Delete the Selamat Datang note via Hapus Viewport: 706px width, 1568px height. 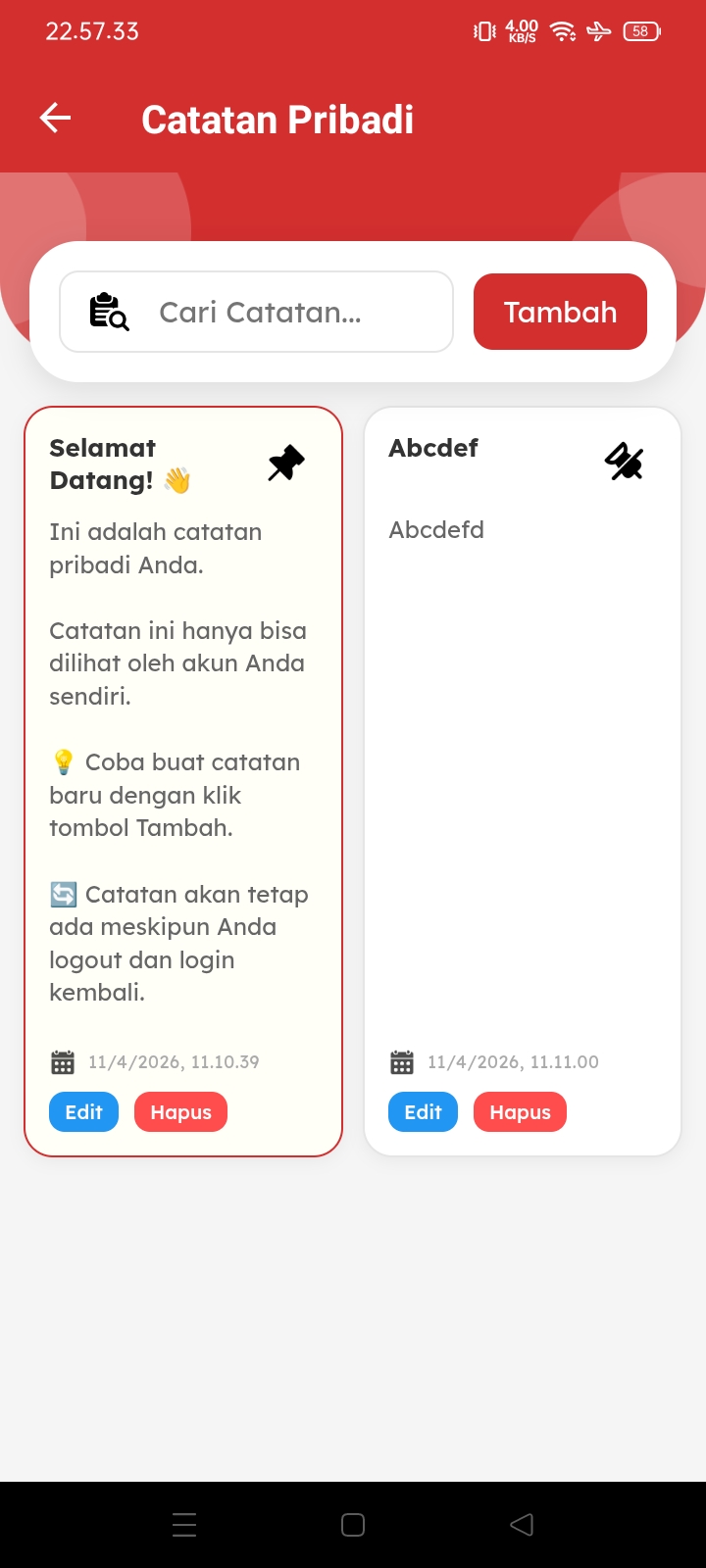pyautogui.click(x=180, y=1112)
